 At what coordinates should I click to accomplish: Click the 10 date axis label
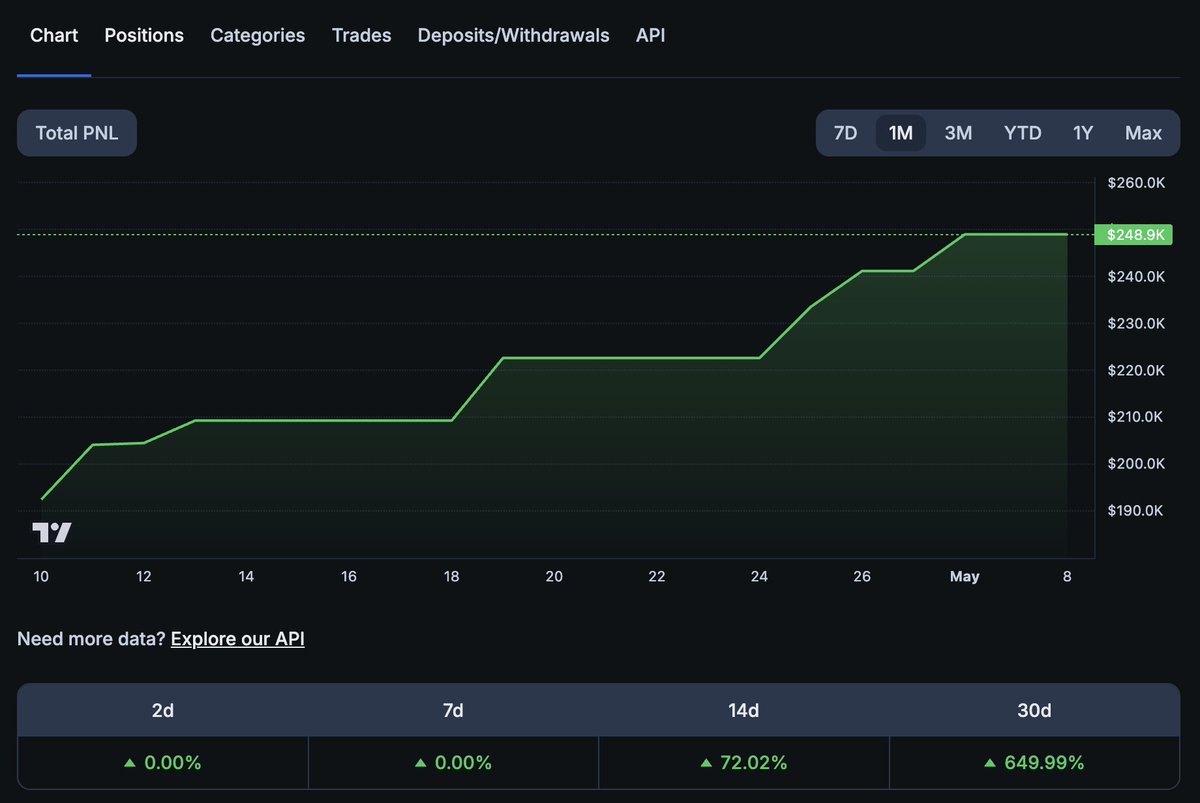pos(41,577)
